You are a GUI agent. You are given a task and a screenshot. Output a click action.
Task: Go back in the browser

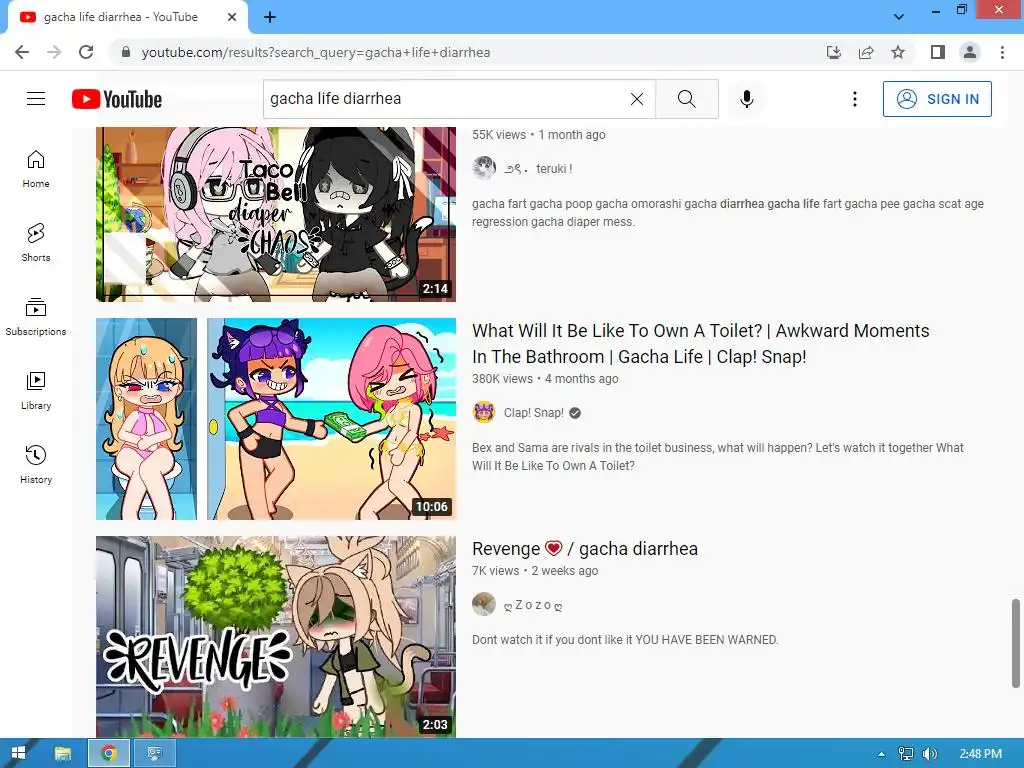pos(22,52)
